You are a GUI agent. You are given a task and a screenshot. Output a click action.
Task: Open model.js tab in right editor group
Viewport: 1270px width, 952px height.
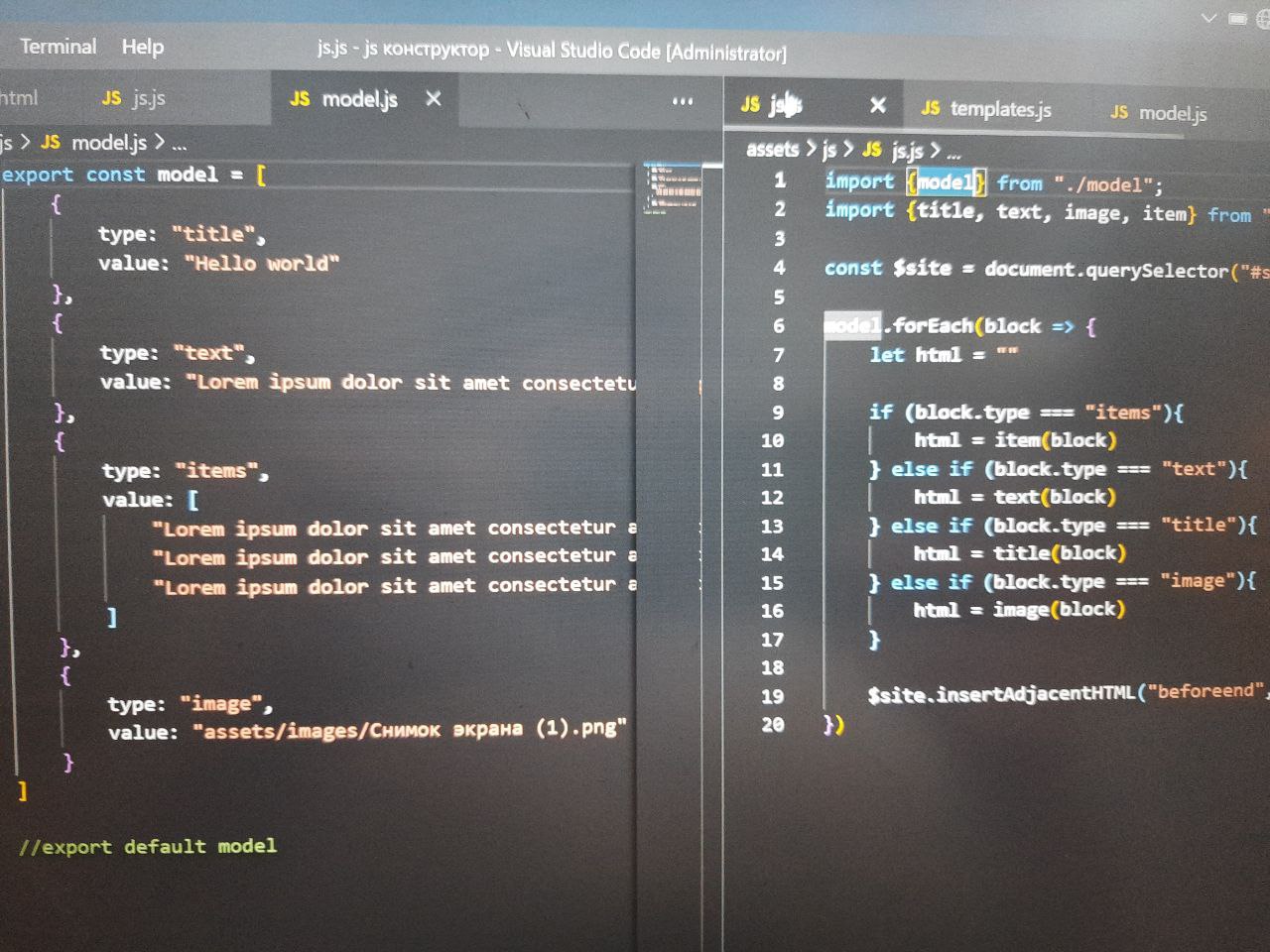pyautogui.click(x=1159, y=113)
